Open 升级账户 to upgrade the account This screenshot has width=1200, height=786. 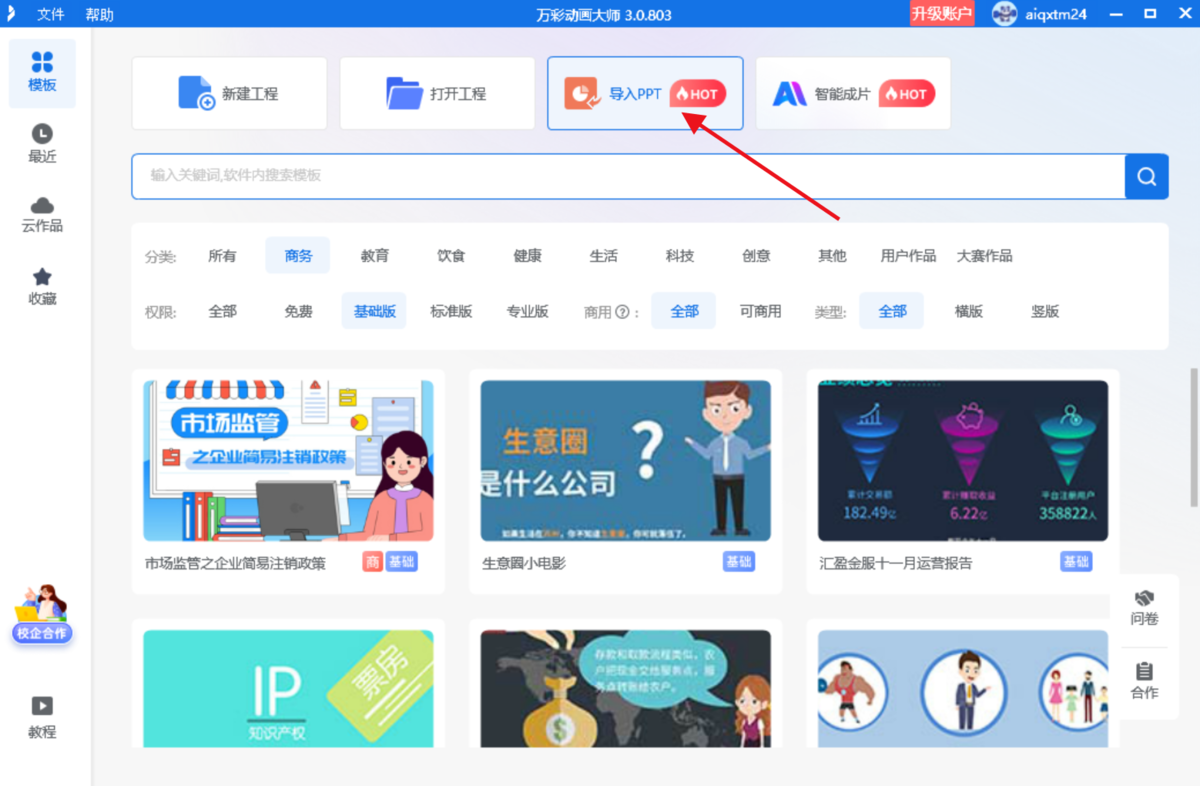pyautogui.click(x=941, y=14)
